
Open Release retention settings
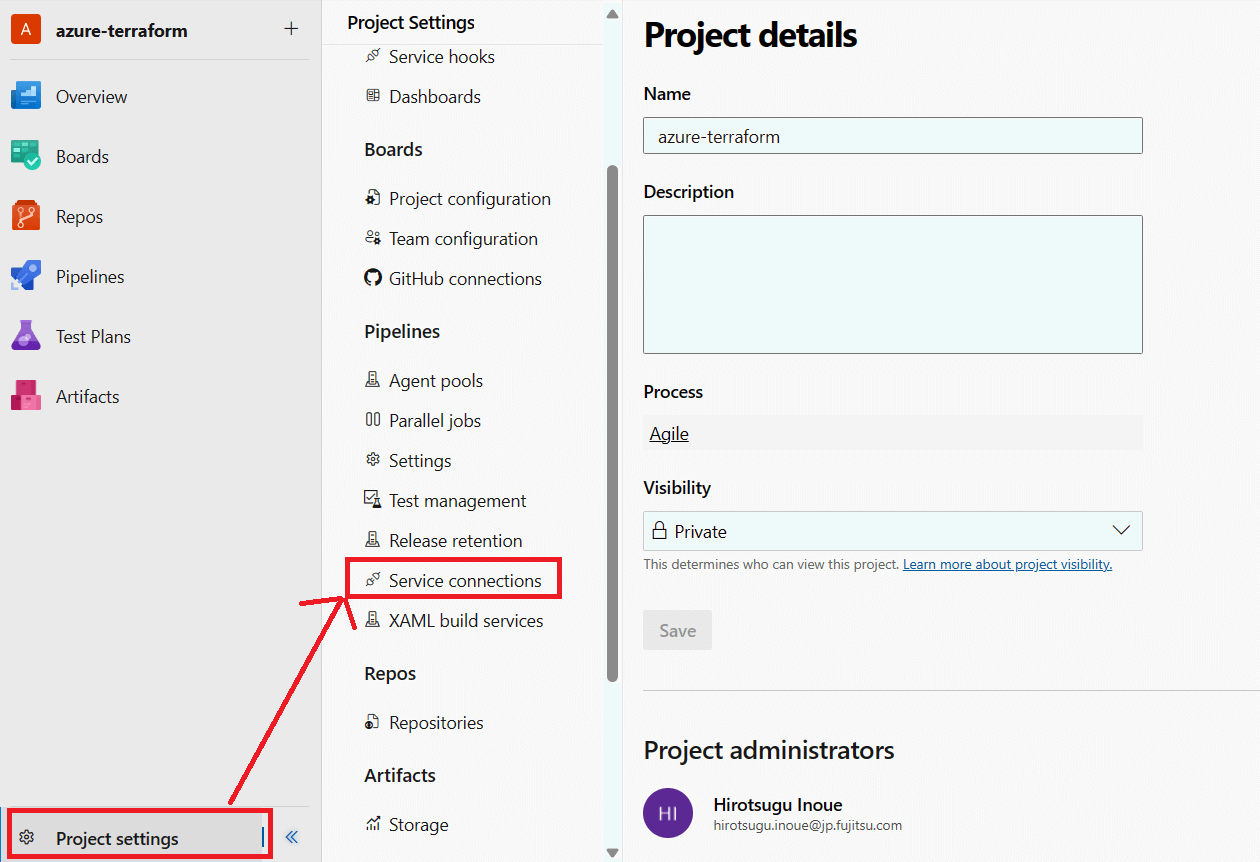[x=455, y=540]
